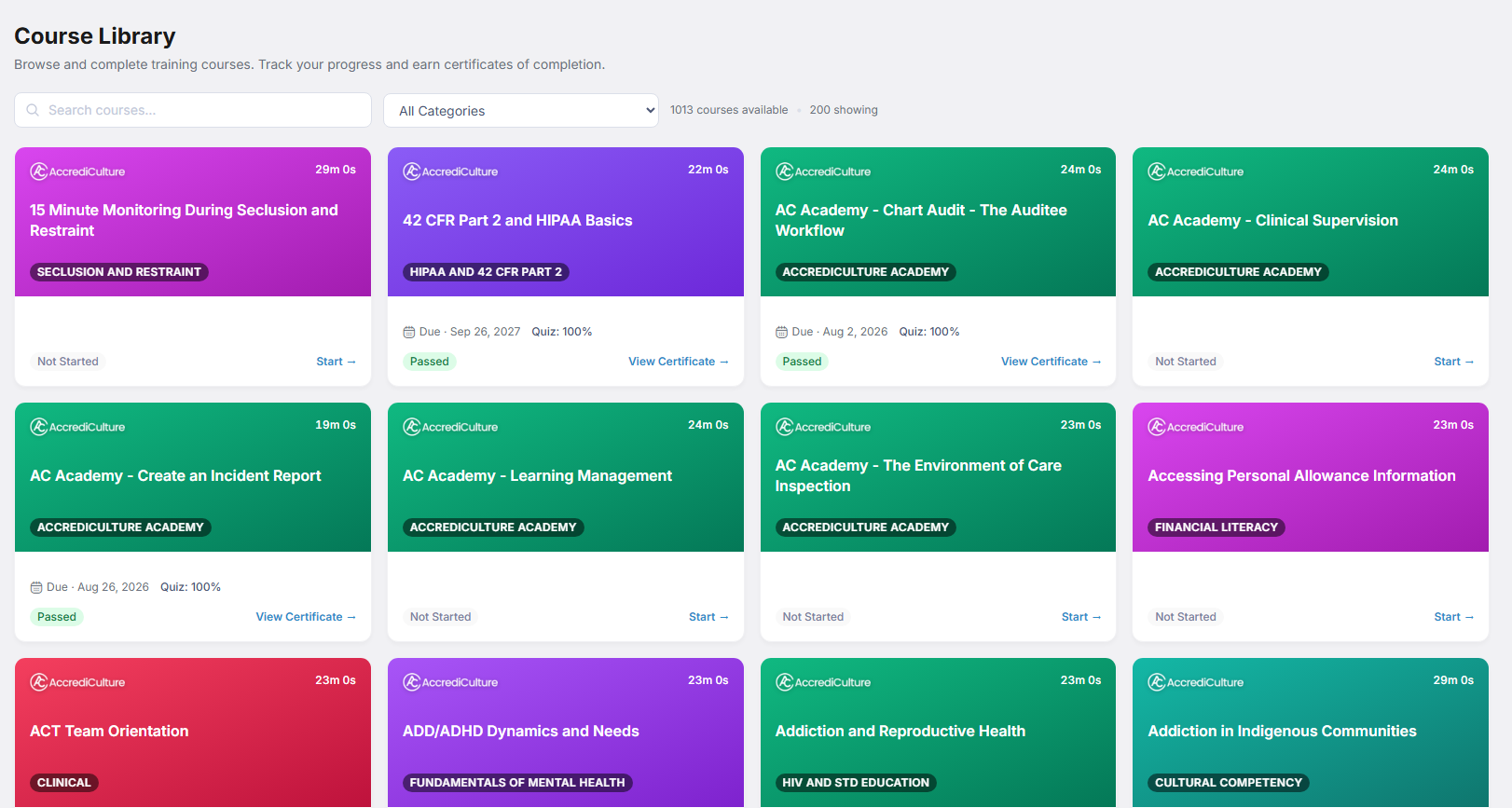Click Passed badge on 42 CFR Part 2 card
This screenshot has height=808, width=1512.
point(430,362)
